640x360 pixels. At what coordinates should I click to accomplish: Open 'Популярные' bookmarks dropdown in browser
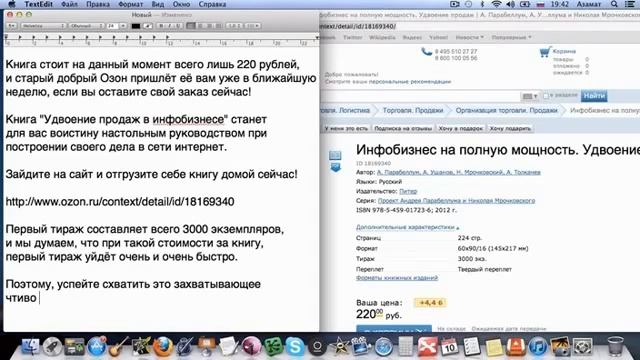[511, 37]
